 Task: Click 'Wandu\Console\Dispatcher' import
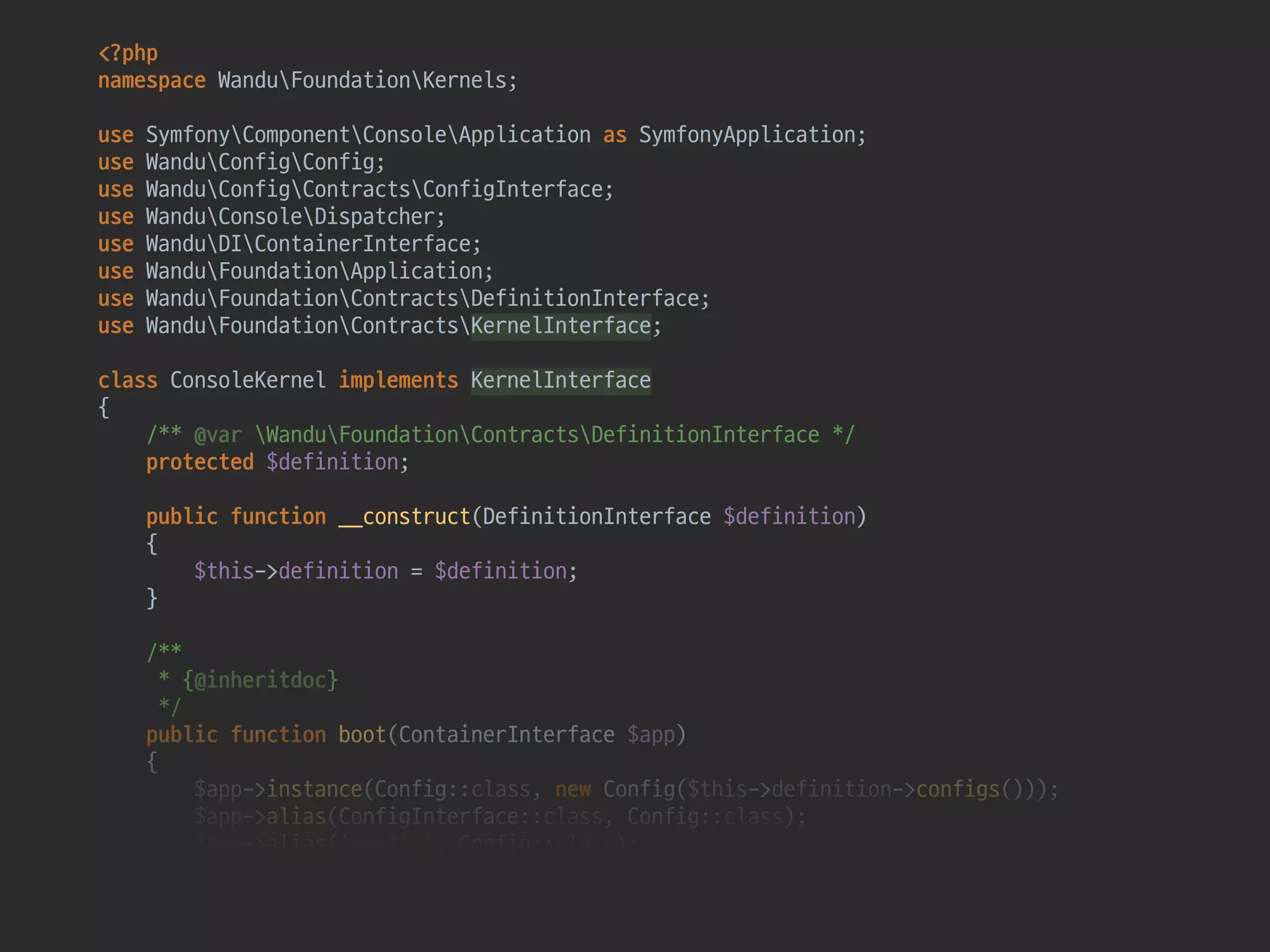(x=290, y=217)
